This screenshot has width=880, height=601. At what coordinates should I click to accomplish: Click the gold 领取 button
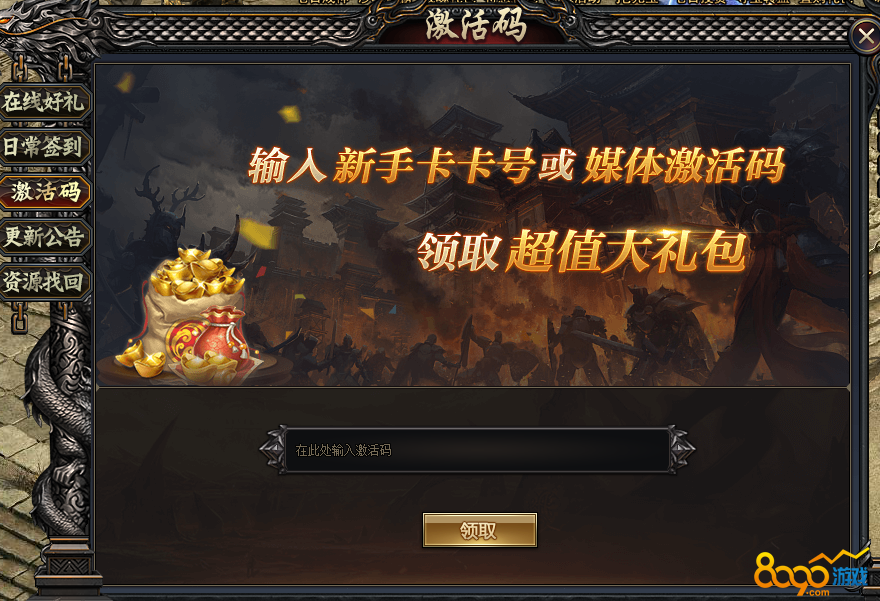[479, 530]
